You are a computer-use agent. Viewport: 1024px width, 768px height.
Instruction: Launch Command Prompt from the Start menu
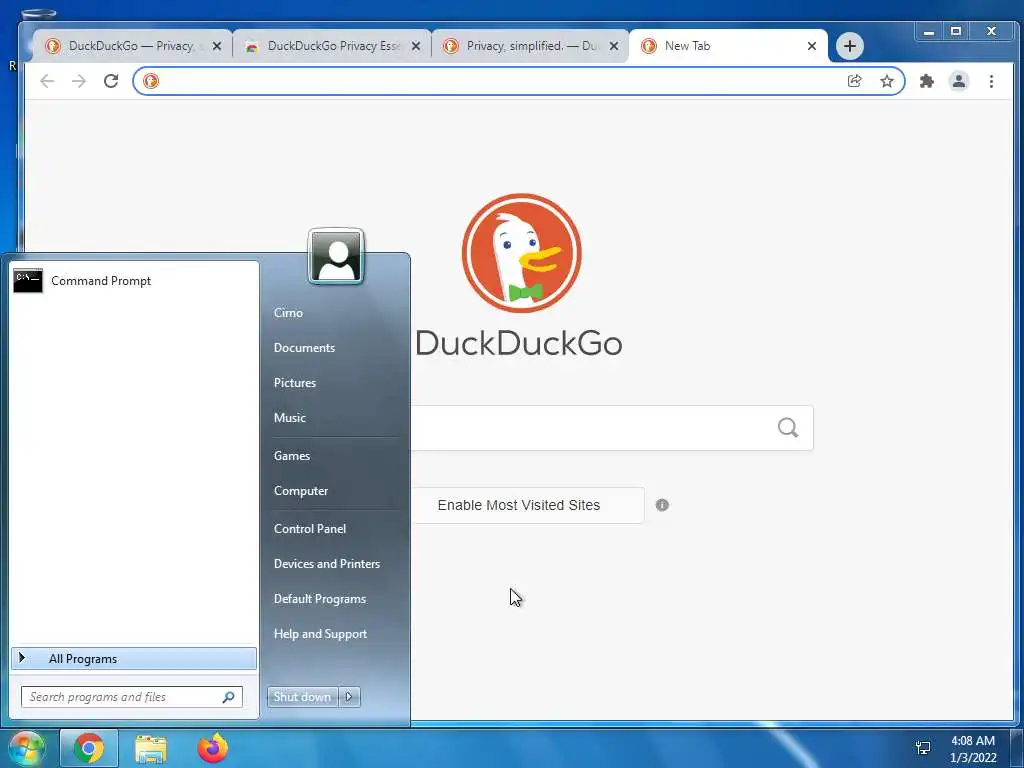134,281
